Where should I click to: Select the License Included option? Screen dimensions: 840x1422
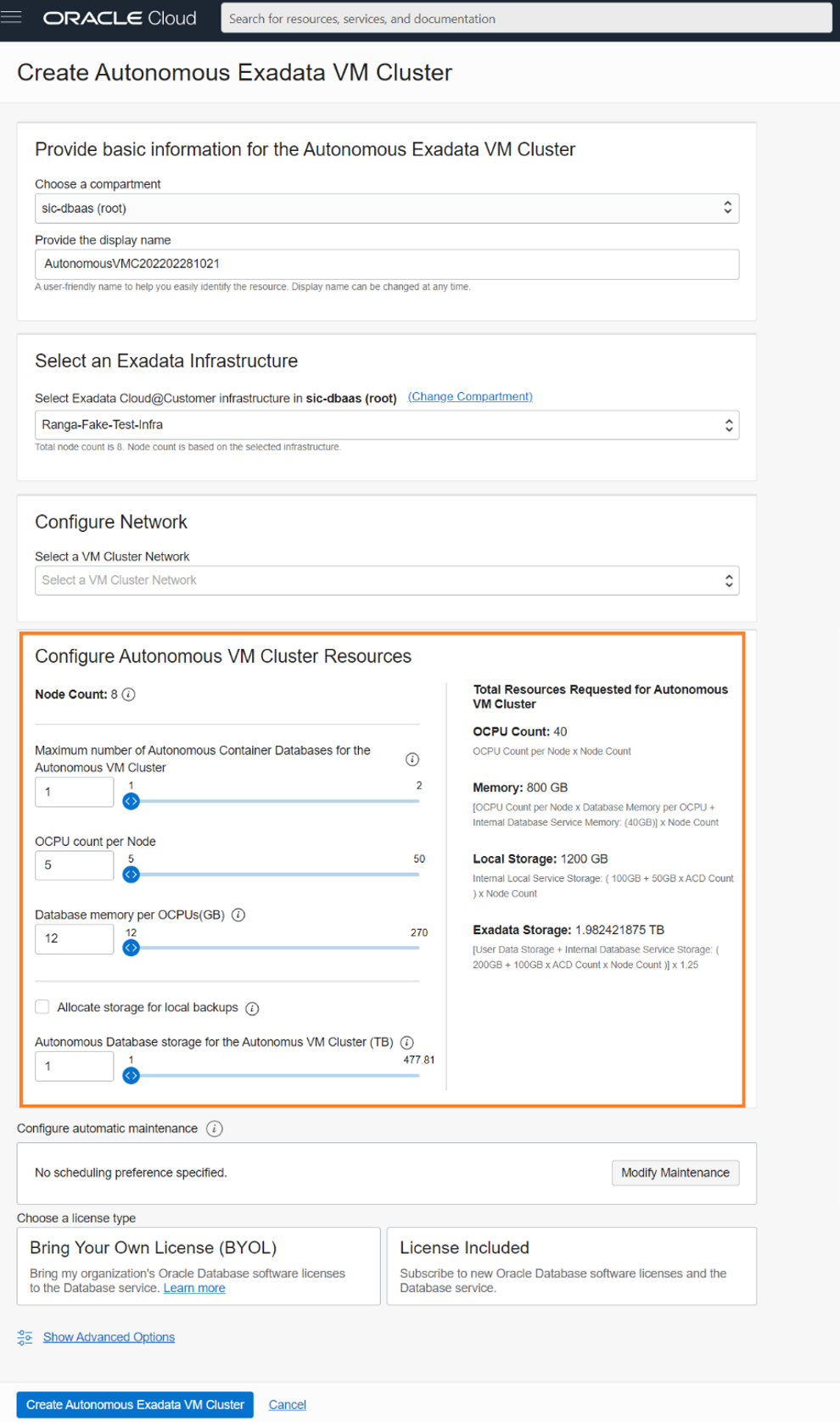(571, 1265)
